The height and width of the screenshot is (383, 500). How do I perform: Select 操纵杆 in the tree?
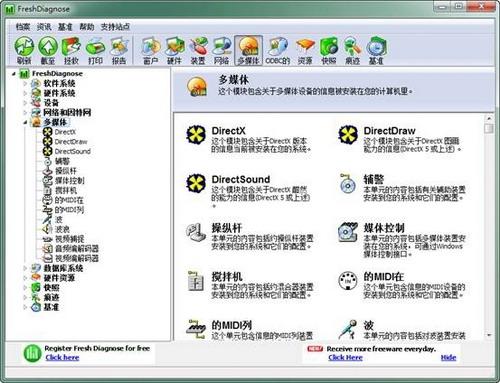tap(66, 171)
